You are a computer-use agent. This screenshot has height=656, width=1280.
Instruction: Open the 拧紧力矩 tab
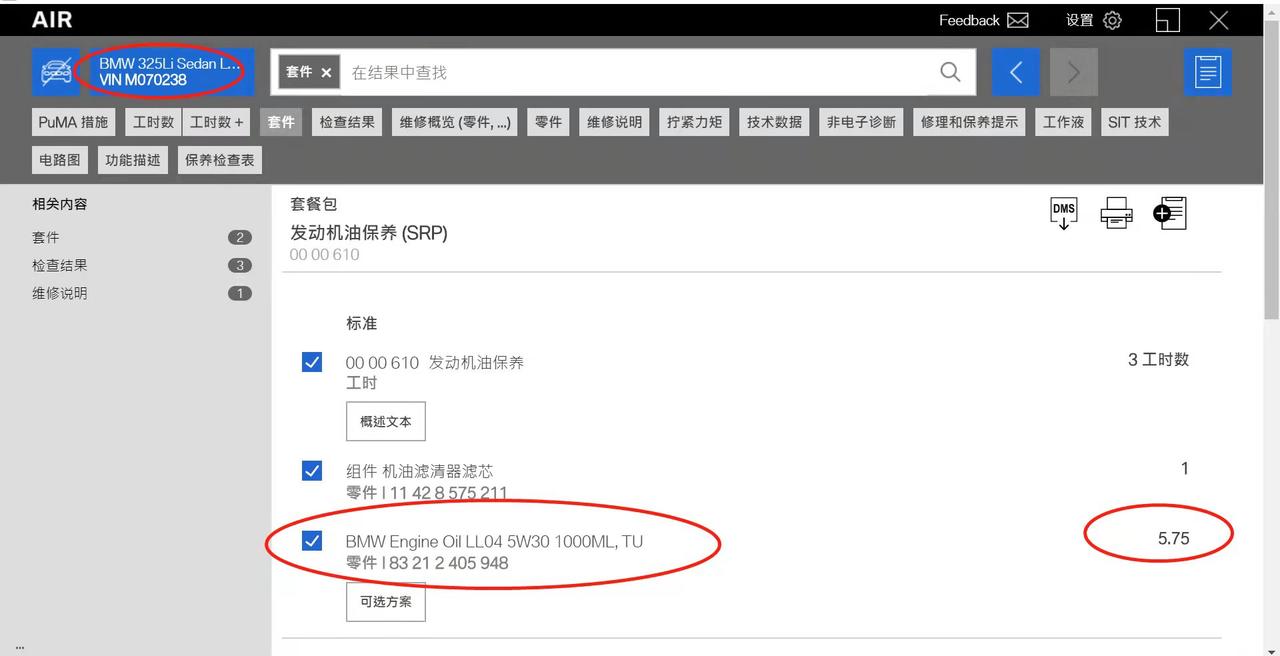(x=694, y=122)
